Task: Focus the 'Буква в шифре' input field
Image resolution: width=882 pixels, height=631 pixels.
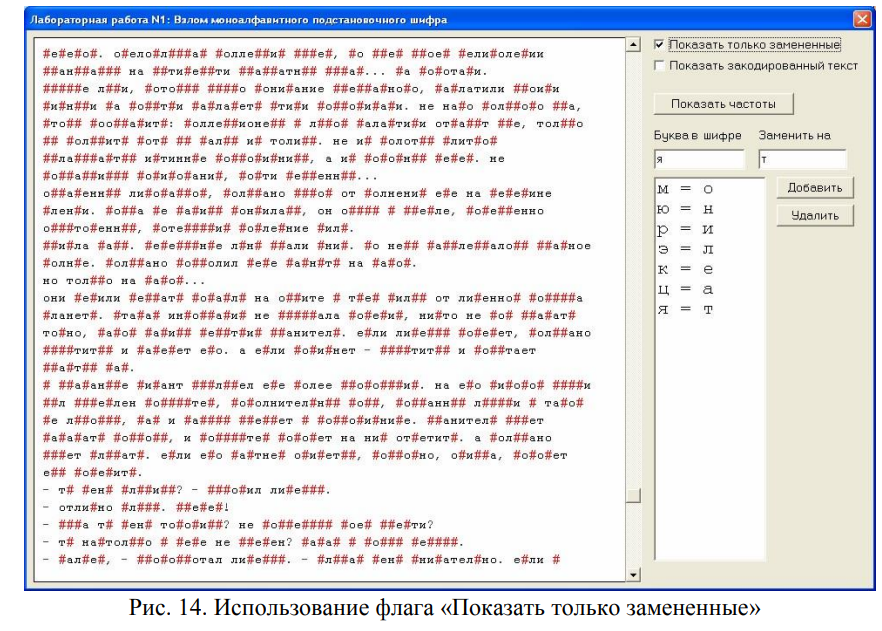Action: click(699, 159)
